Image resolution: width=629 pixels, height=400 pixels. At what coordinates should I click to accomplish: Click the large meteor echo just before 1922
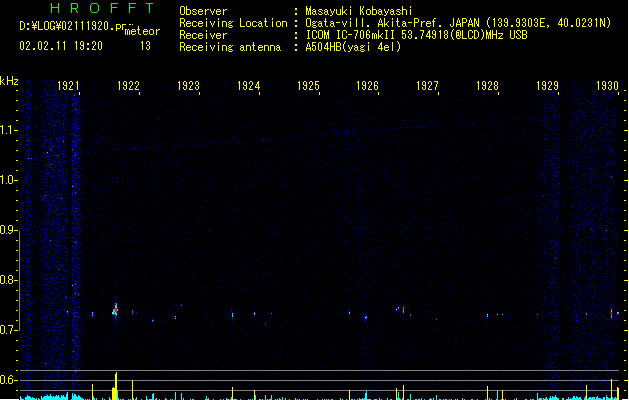[x=116, y=311]
